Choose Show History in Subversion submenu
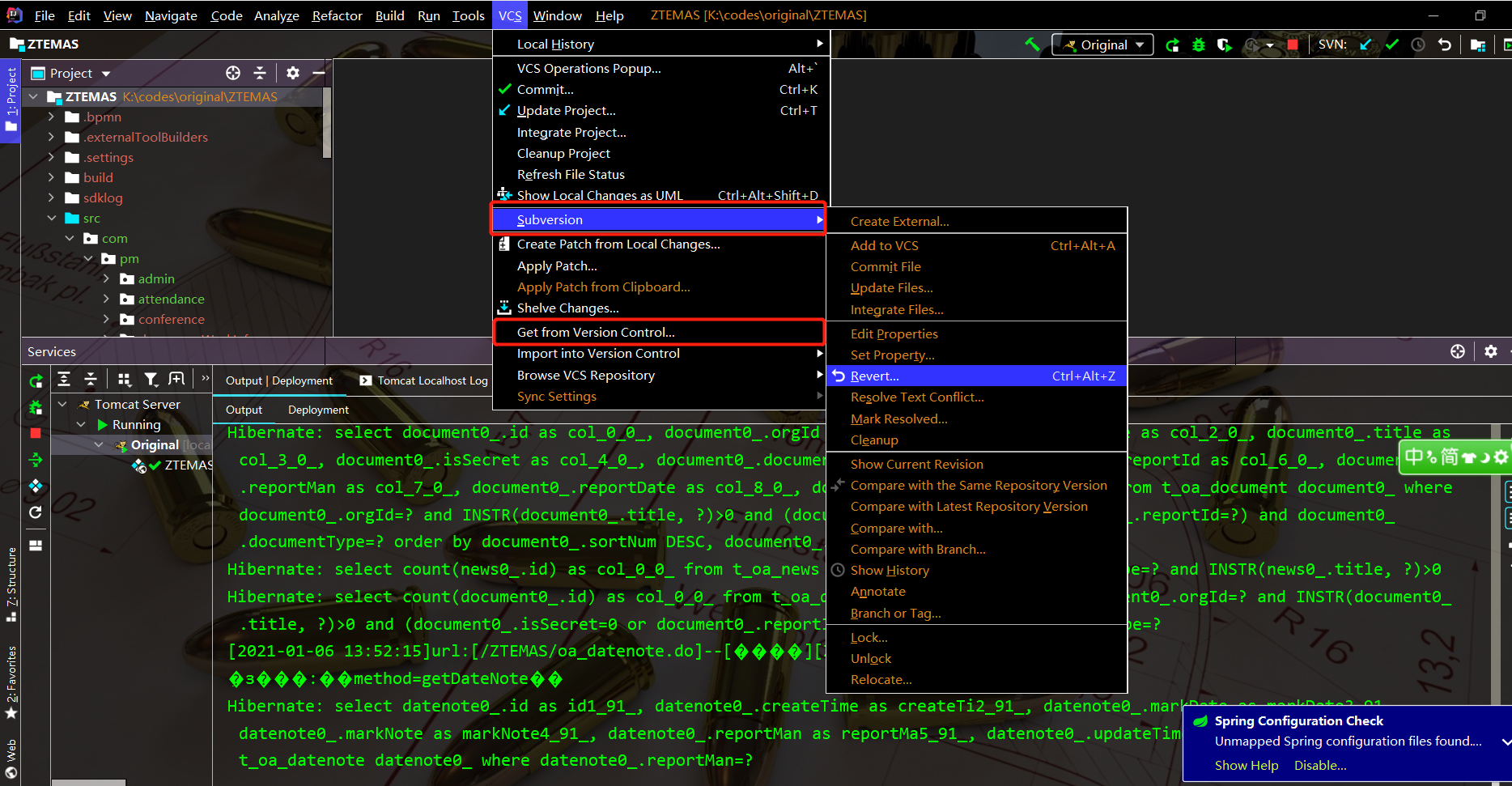The image size is (1512, 786). [976, 570]
